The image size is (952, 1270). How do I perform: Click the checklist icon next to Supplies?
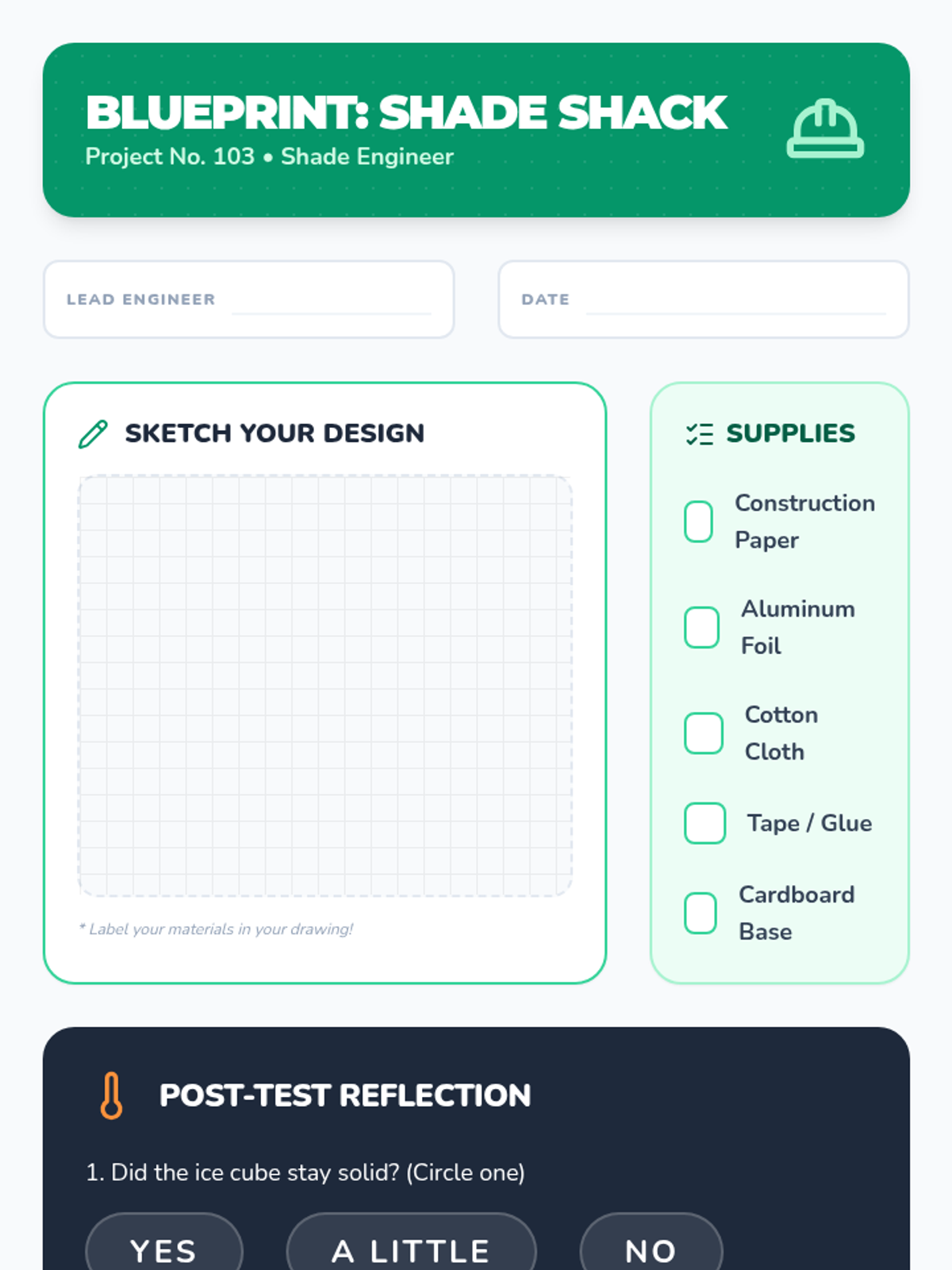click(x=700, y=433)
